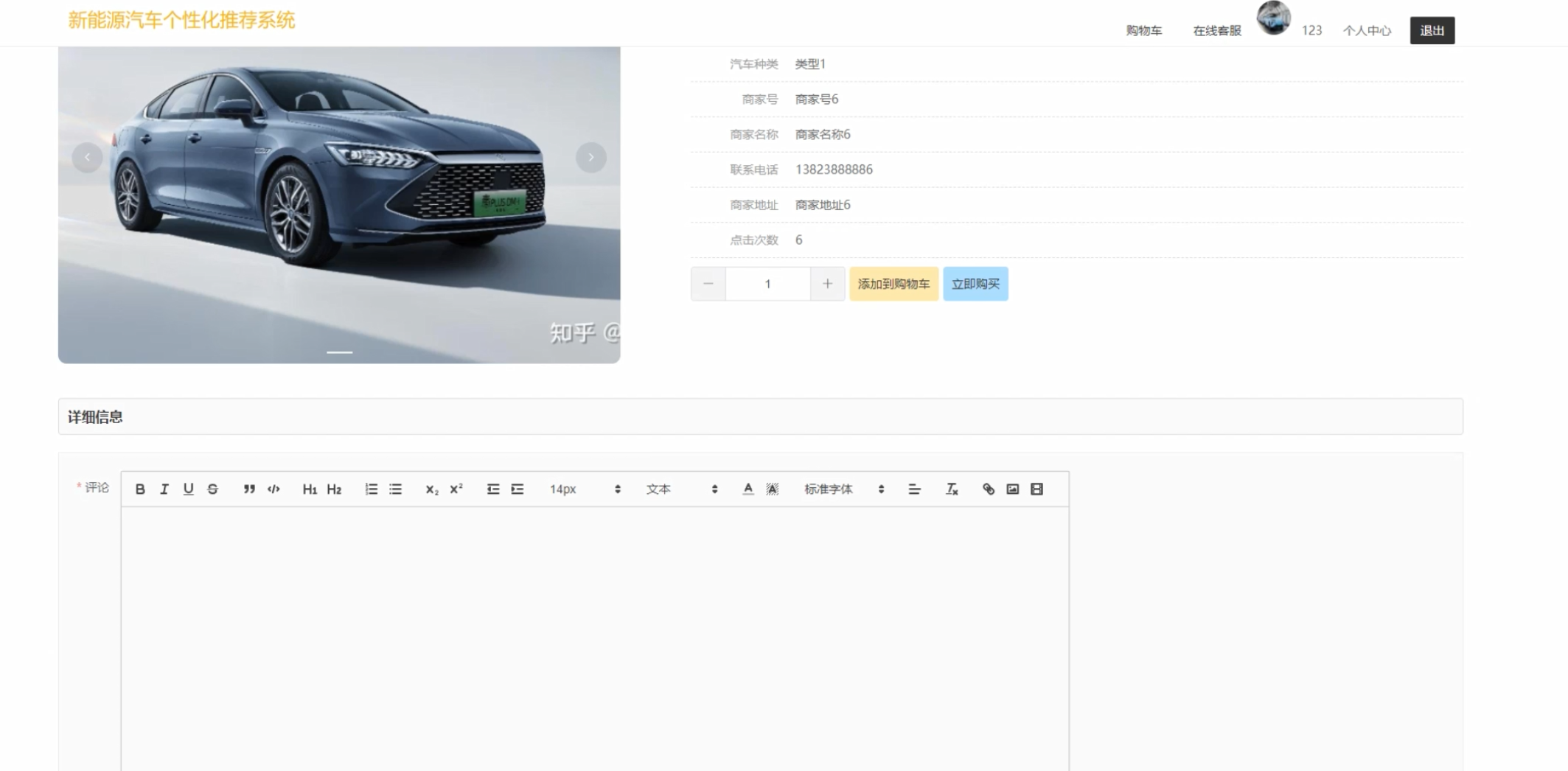Click the phone number 13823888886
Viewport: 1568px width, 771px height.
pos(834,170)
